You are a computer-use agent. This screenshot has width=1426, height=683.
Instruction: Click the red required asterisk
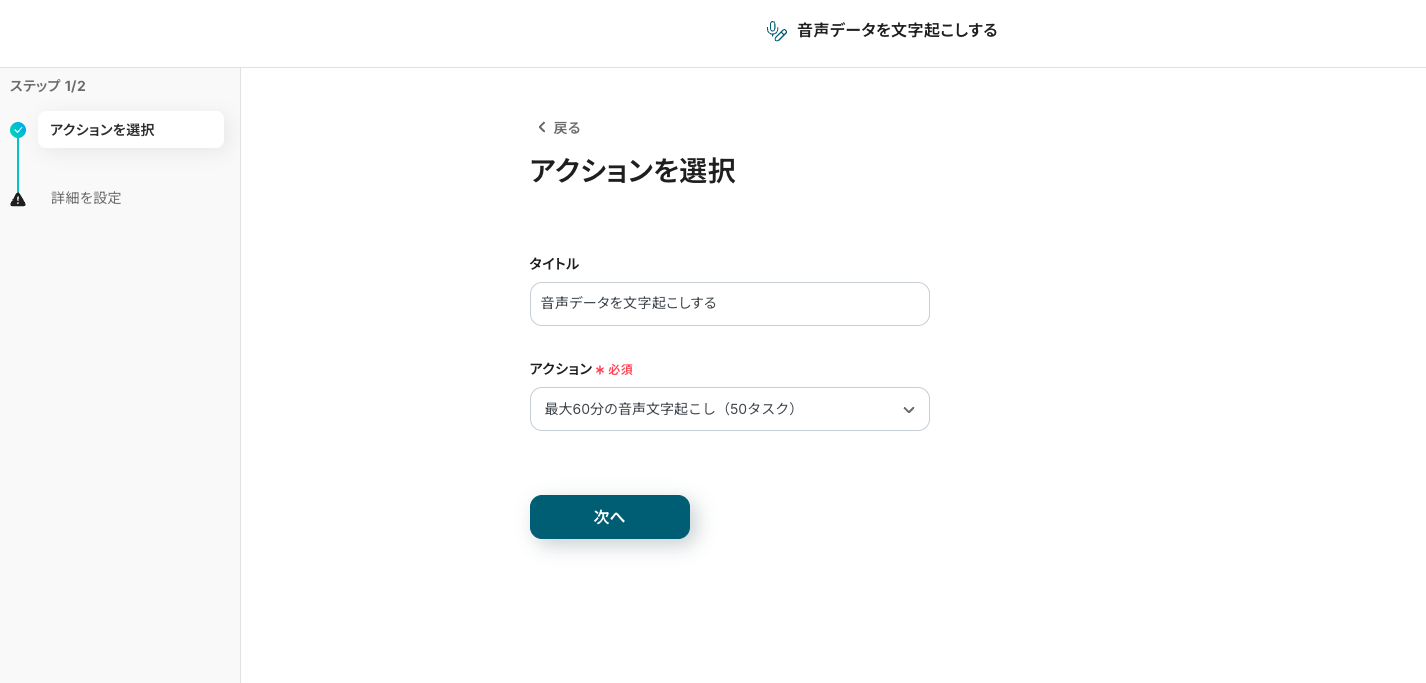(600, 370)
